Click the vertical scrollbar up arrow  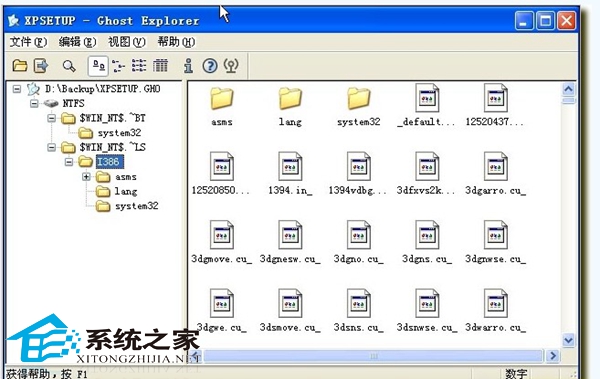(569, 90)
